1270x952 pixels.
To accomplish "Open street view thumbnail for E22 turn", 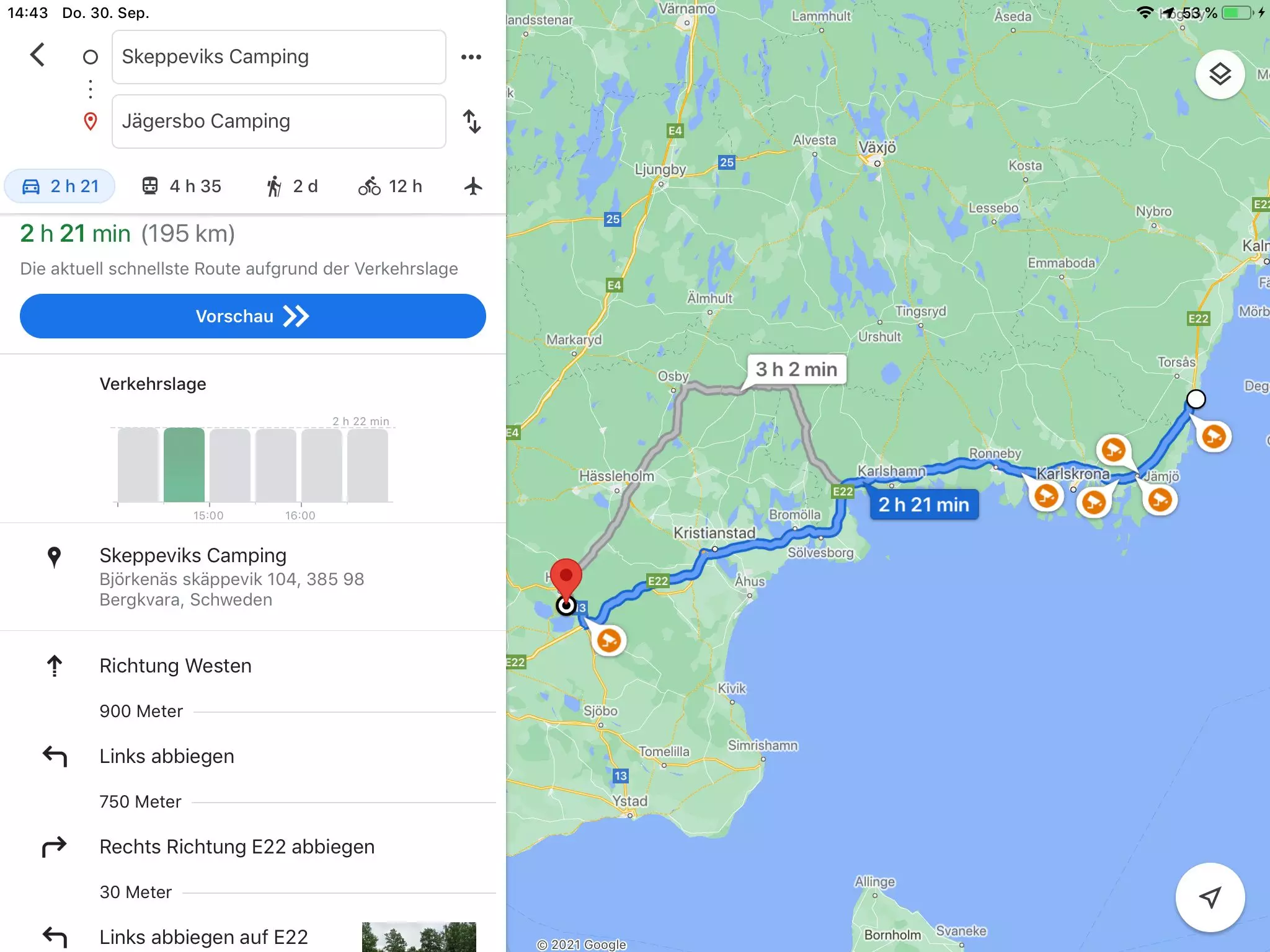I will (419, 937).
